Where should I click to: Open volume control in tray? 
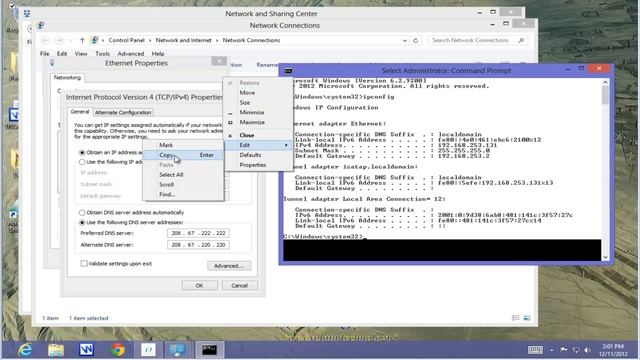587,350
